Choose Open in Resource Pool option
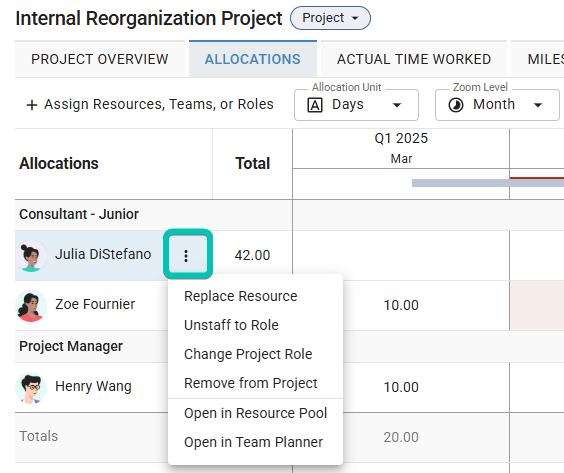 click(255, 413)
